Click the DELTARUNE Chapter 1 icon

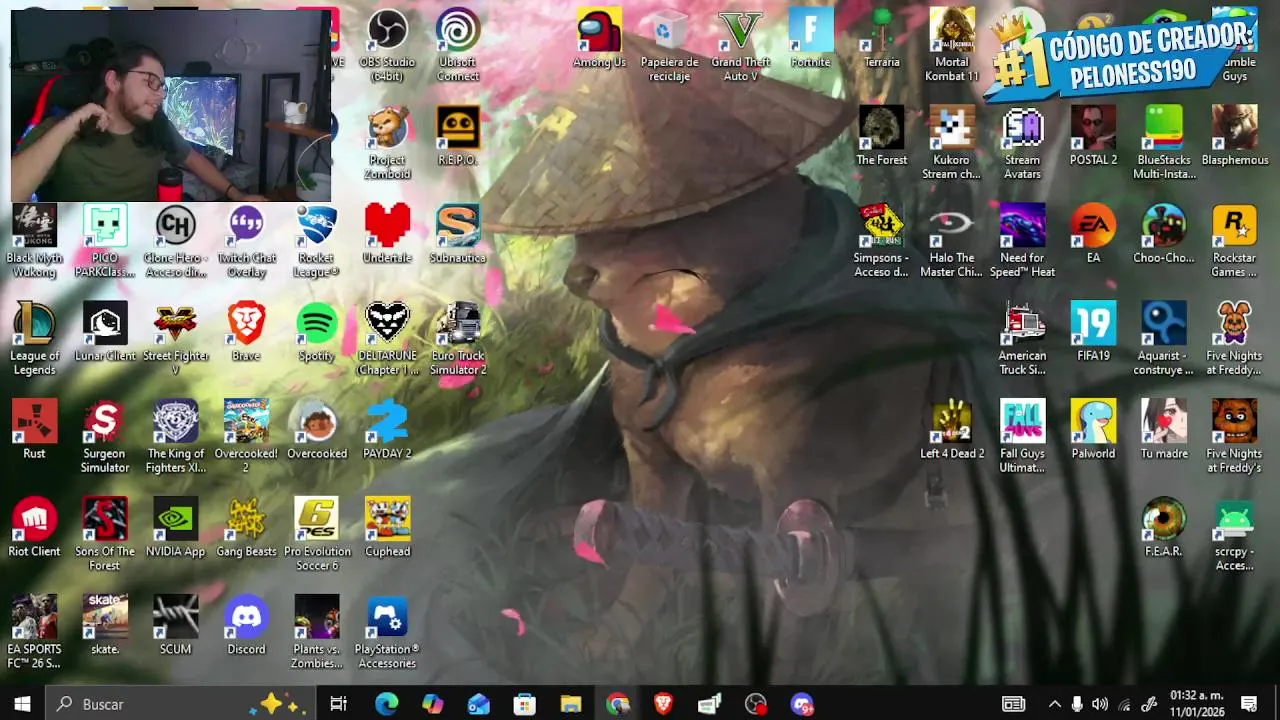click(387, 339)
